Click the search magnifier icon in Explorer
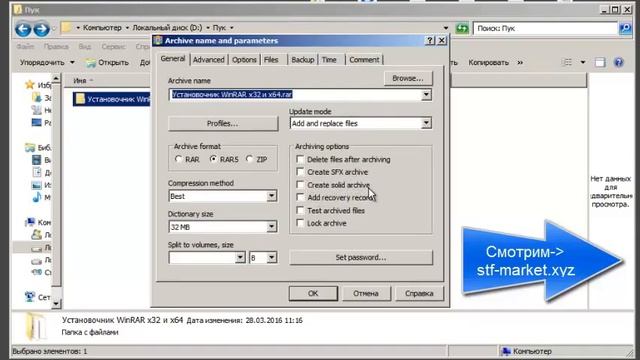This screenshot has height=360, width=640. [625, 28]
